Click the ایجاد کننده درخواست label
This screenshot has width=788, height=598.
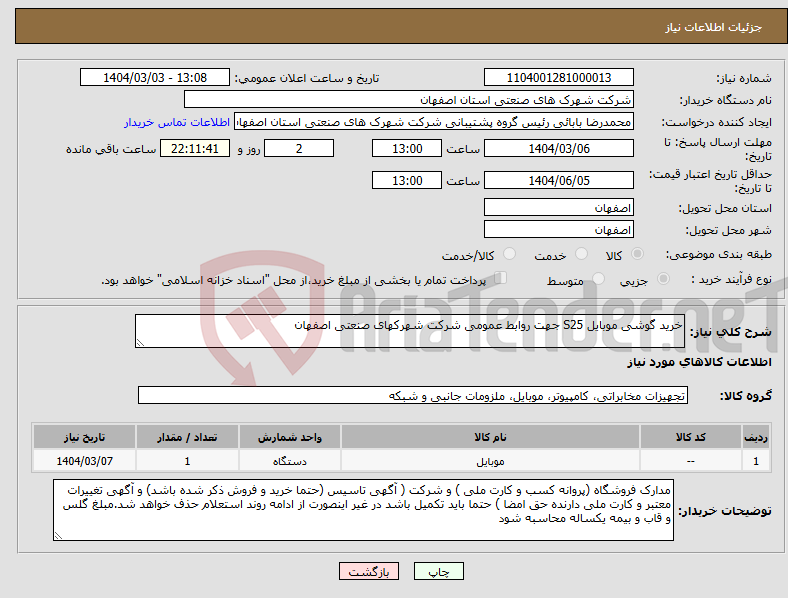pos(716,122)
